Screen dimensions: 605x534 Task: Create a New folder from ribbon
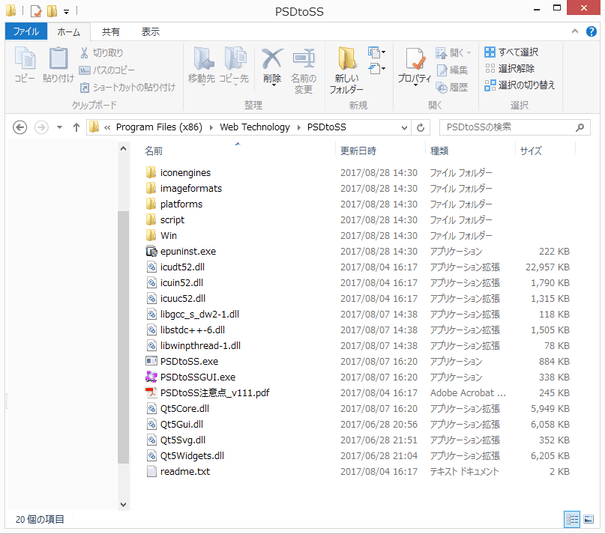click(x=346, y=70)
